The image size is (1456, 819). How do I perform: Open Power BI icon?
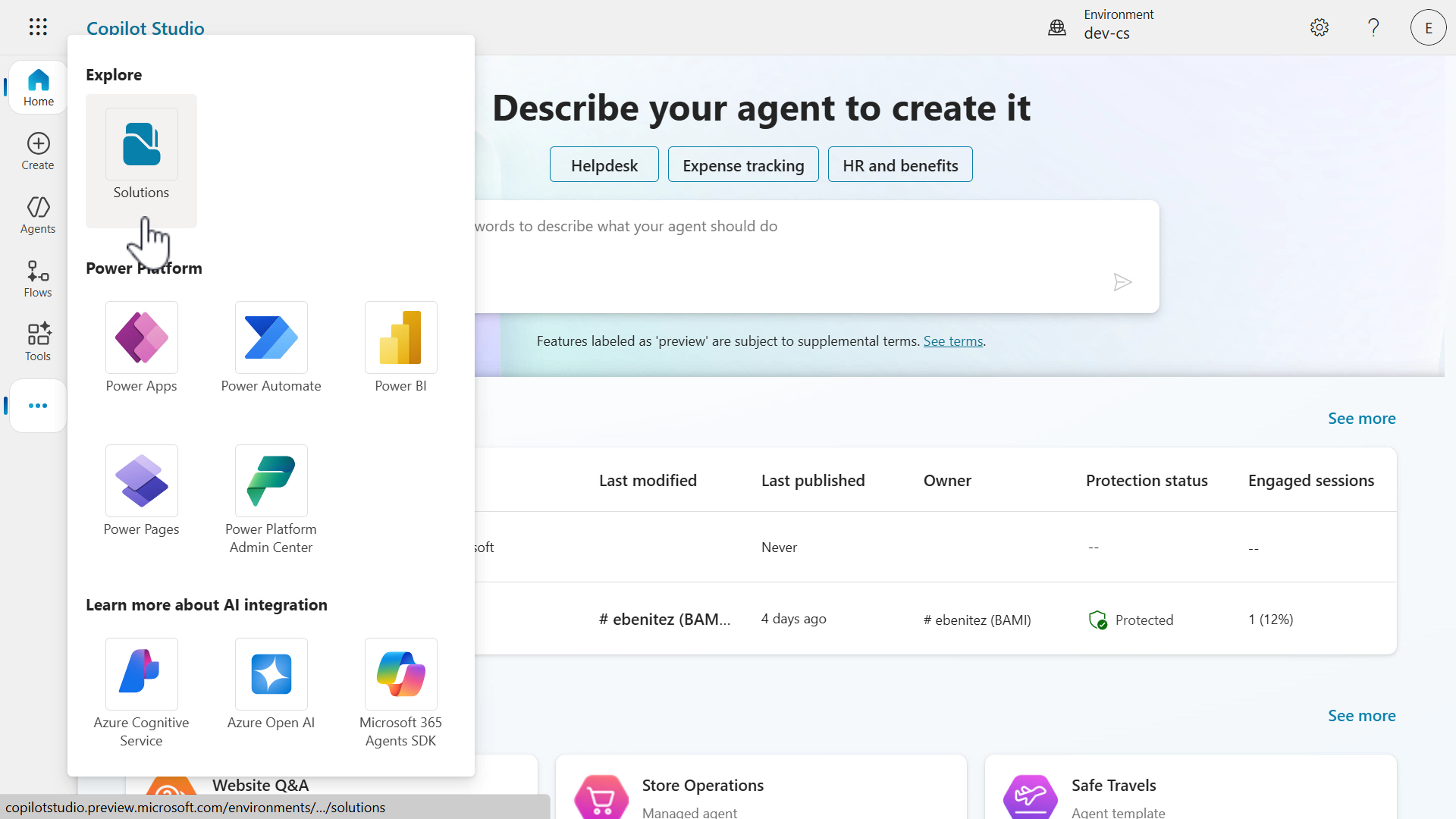pos(400,347)
